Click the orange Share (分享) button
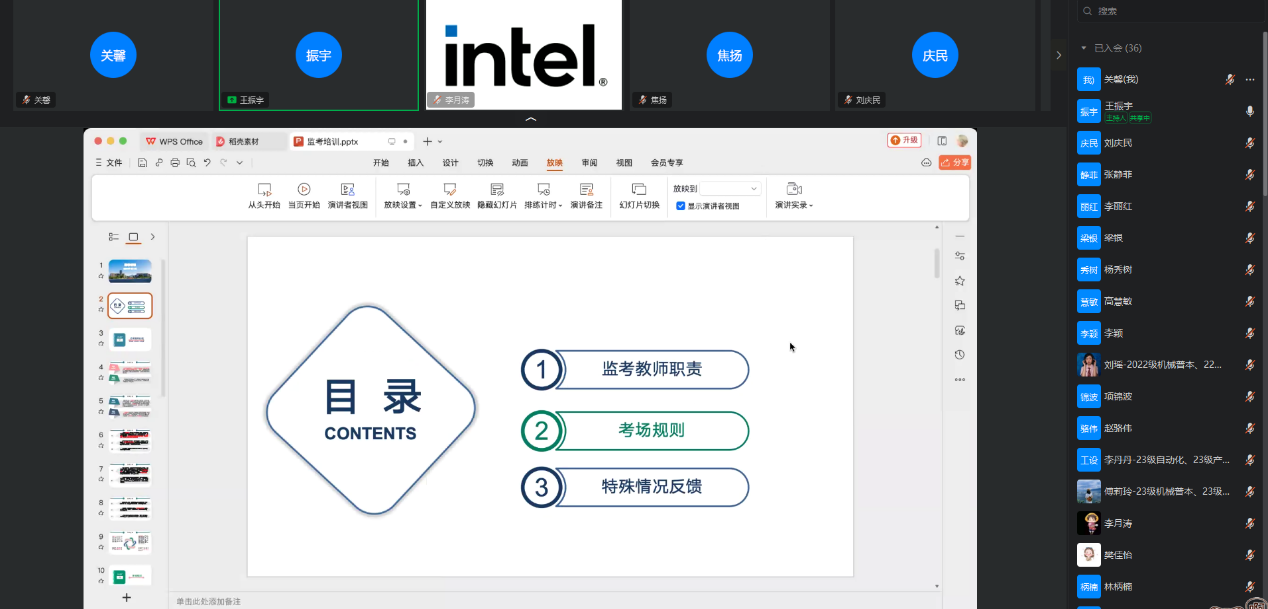The height and width of the screenshot is (609, 1268). (955, 162)
